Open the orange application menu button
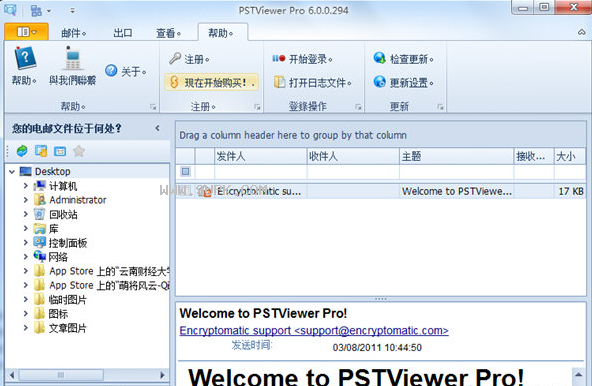This screenshot has width=592, height=386. point(26,32)
